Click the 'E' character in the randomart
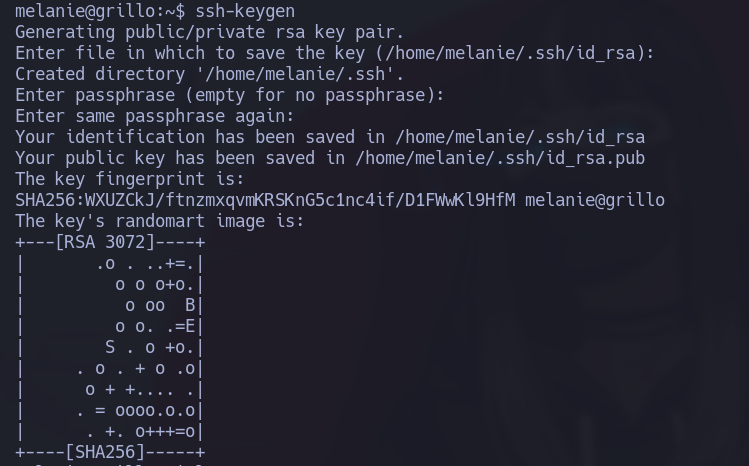The image size is (749, 466). [x=190, y=327]
